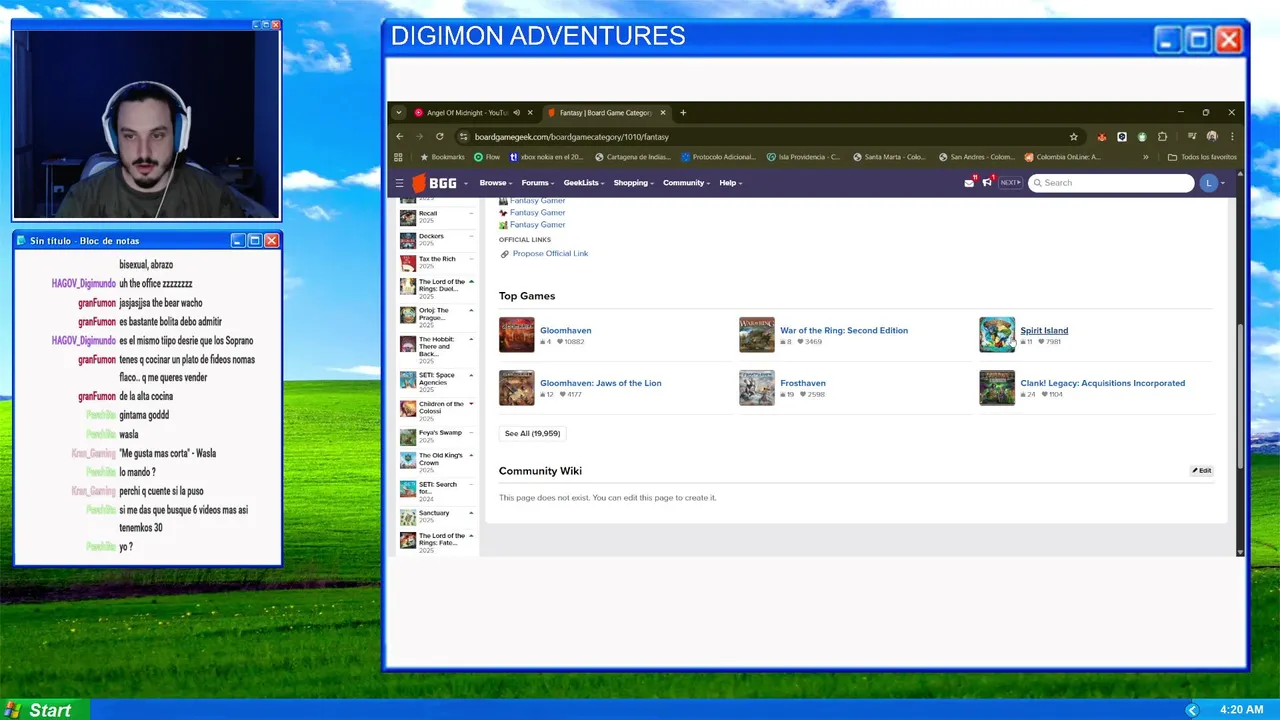
Task: Open the megaphone announcements icon
Action: (987, 183)
